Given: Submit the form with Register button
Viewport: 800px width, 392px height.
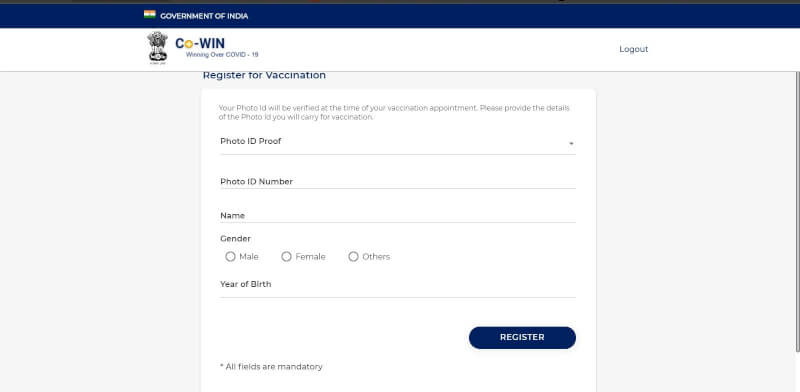Looking at the screenshot, I should coord(522,338).
